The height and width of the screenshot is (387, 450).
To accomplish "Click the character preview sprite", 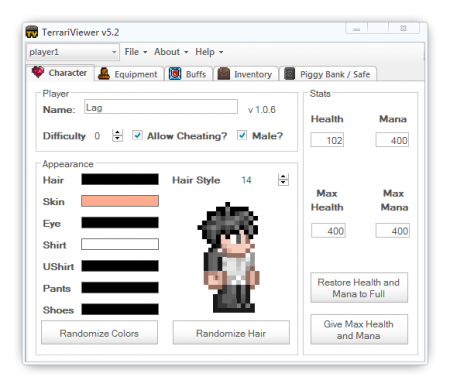I will pyautogui.click(x=229, y=257).
